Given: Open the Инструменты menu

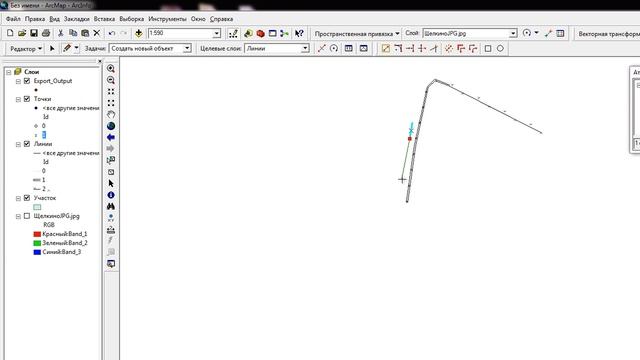Looking at the screenshot, I should [x=167, y=19].
